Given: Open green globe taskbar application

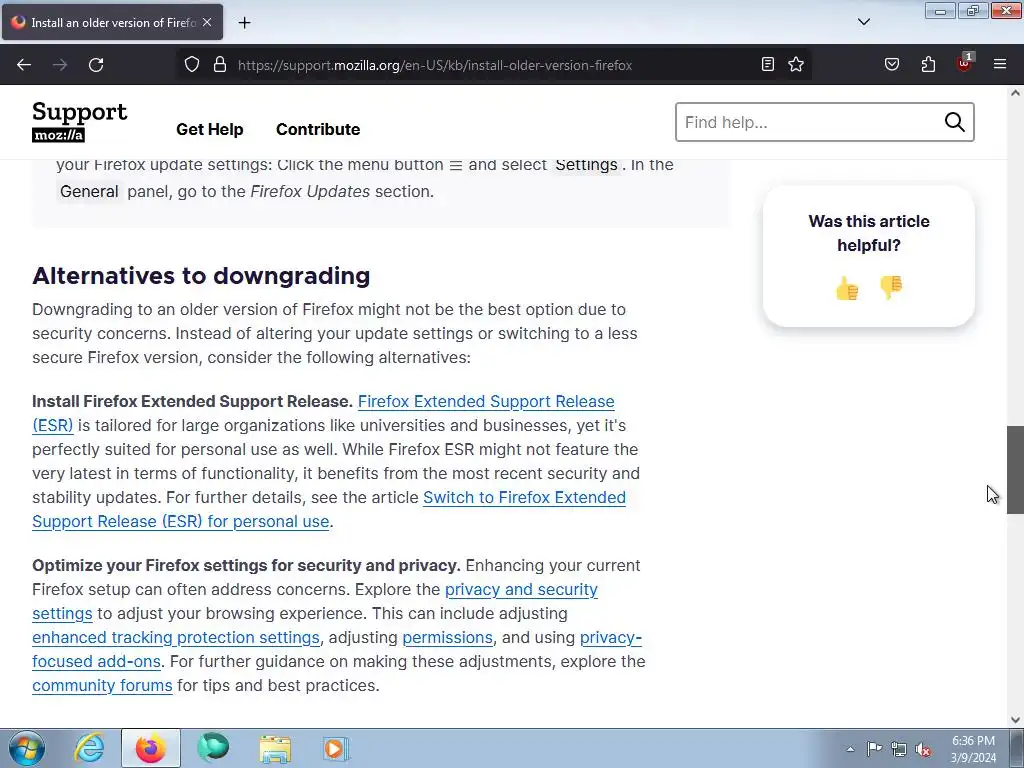Looking at the screenshot, I should [213, 748].
